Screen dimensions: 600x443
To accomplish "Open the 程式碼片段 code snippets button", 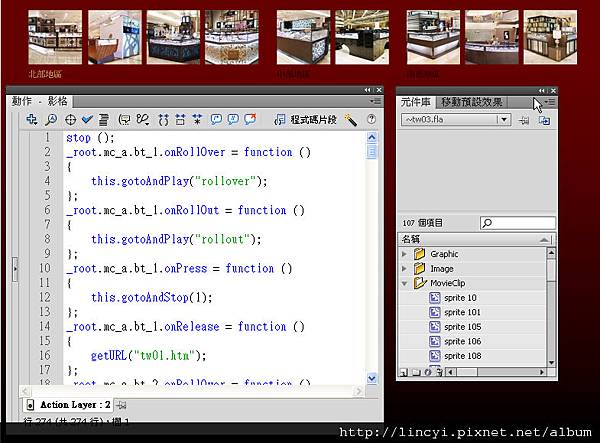I will click(305, 120).
